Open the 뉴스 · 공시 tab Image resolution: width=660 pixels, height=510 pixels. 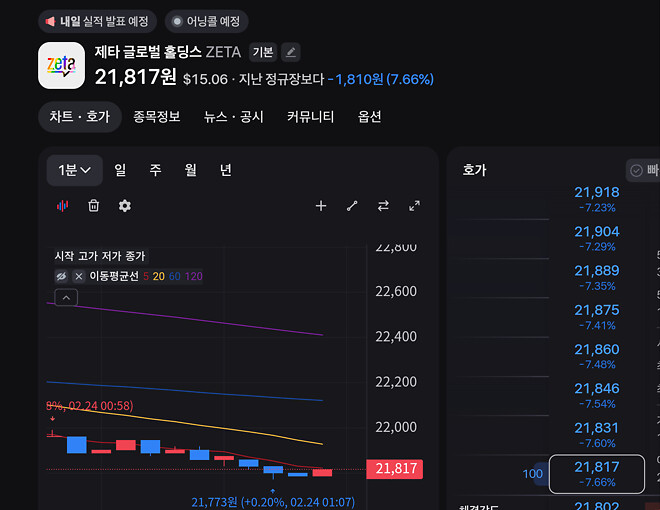(x=234, y=117)
